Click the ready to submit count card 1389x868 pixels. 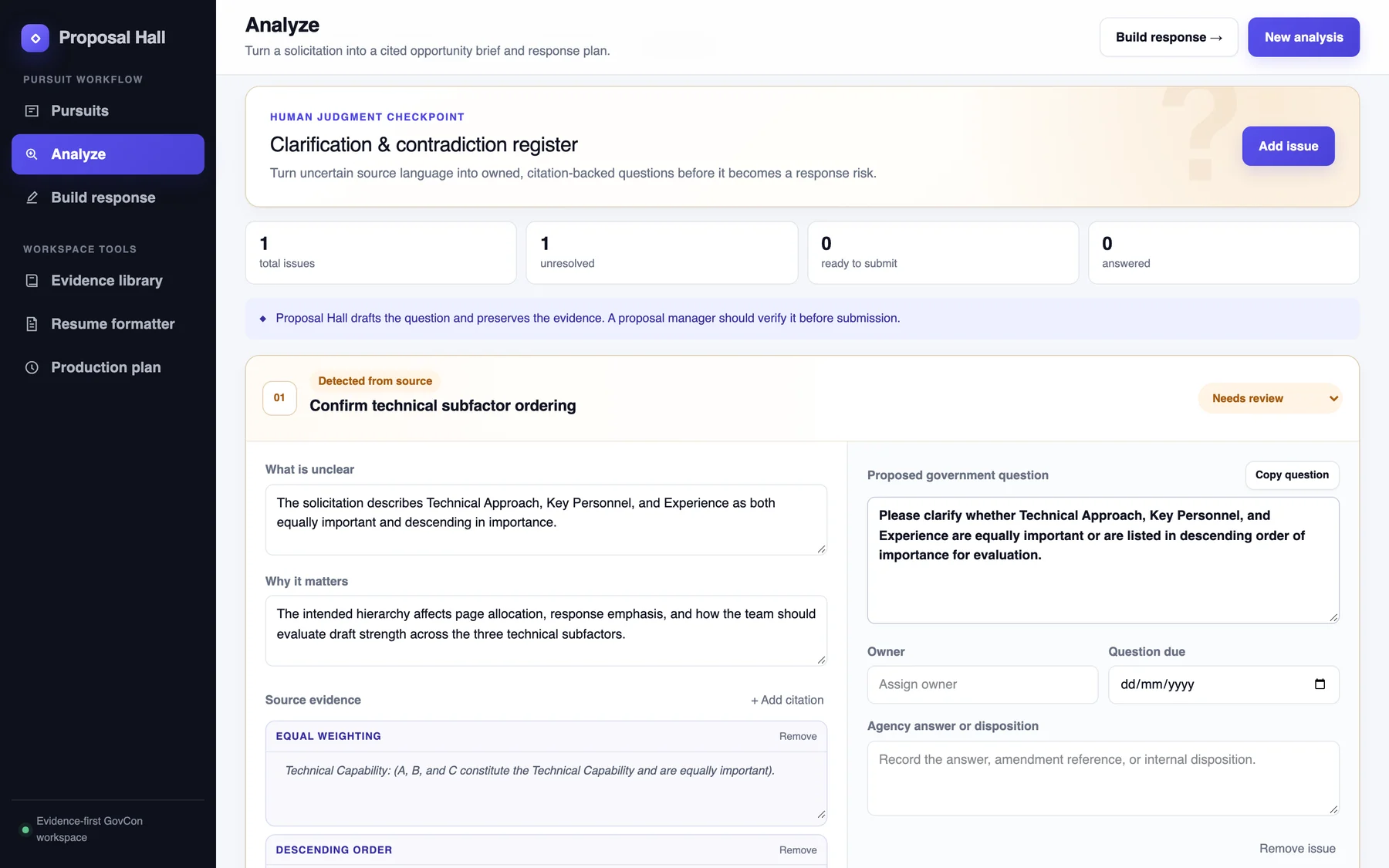[x=943, y=253]
